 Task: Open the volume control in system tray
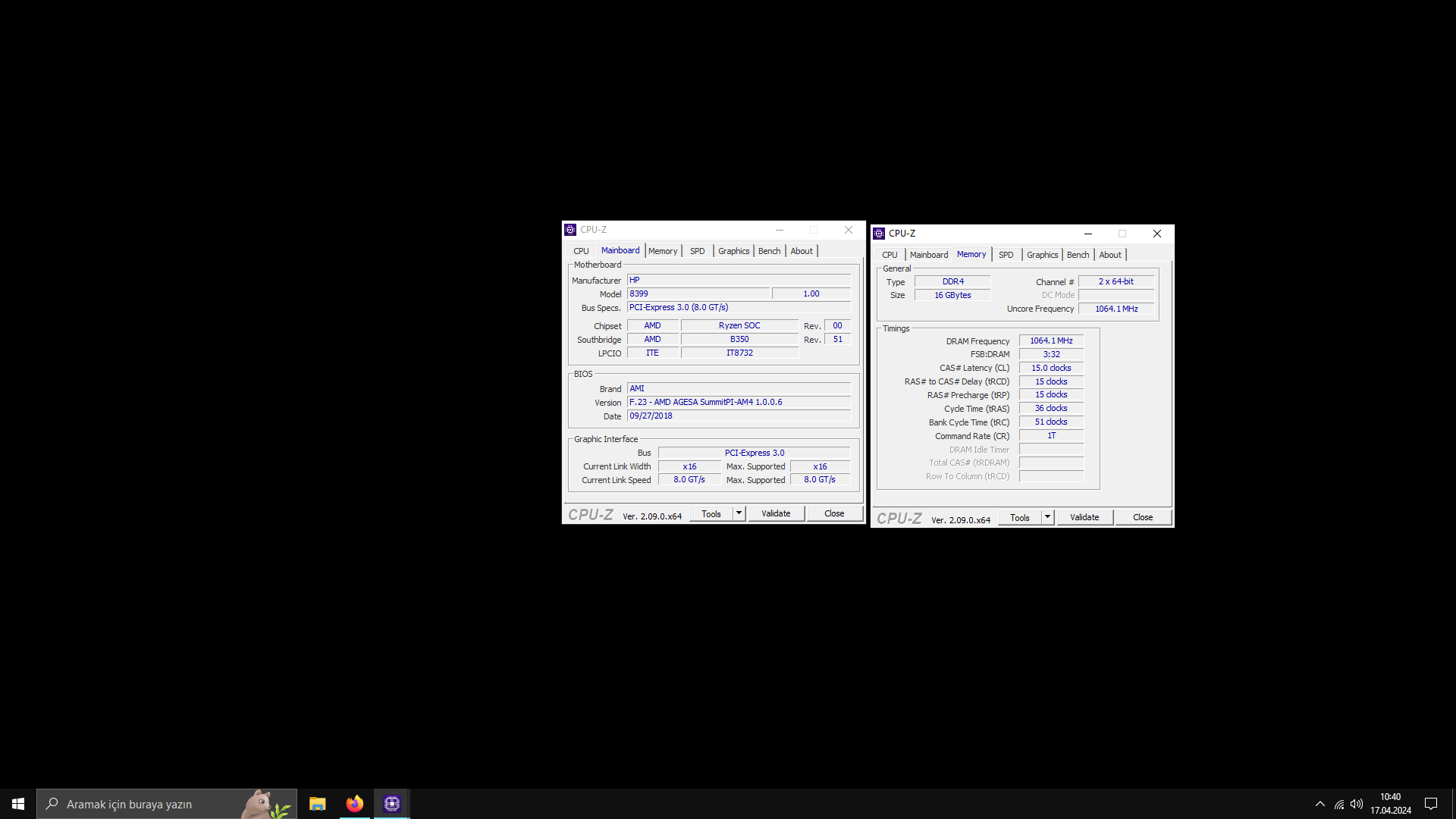(x=1357, y=804)
